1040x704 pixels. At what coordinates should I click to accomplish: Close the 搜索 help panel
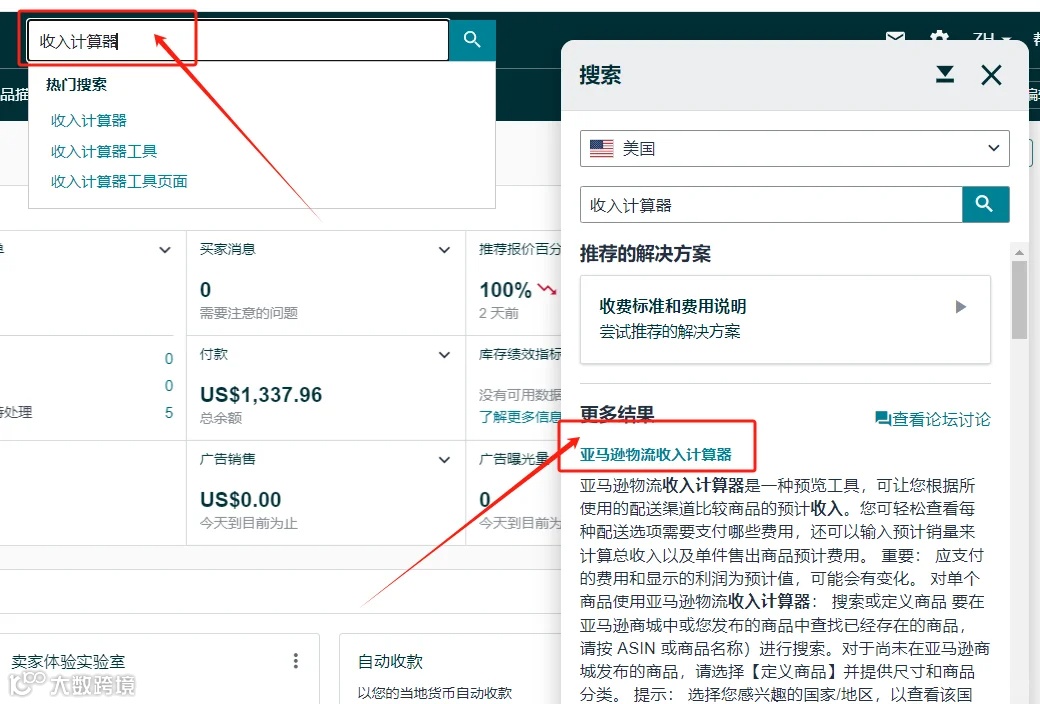[x=992, y=75]
